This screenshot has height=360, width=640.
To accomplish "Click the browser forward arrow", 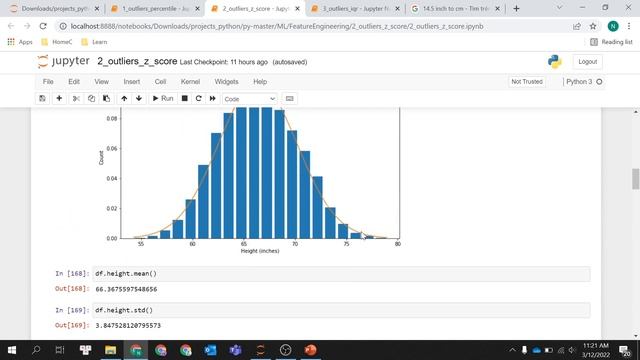I will pos(27,26).
